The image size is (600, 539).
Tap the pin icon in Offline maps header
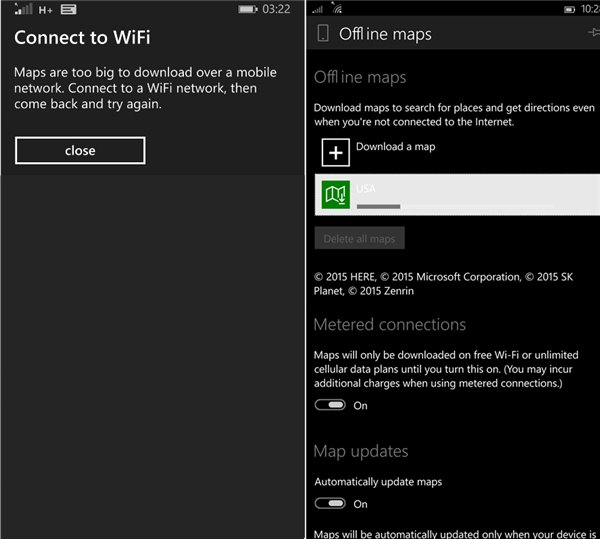tap(594, 33)
